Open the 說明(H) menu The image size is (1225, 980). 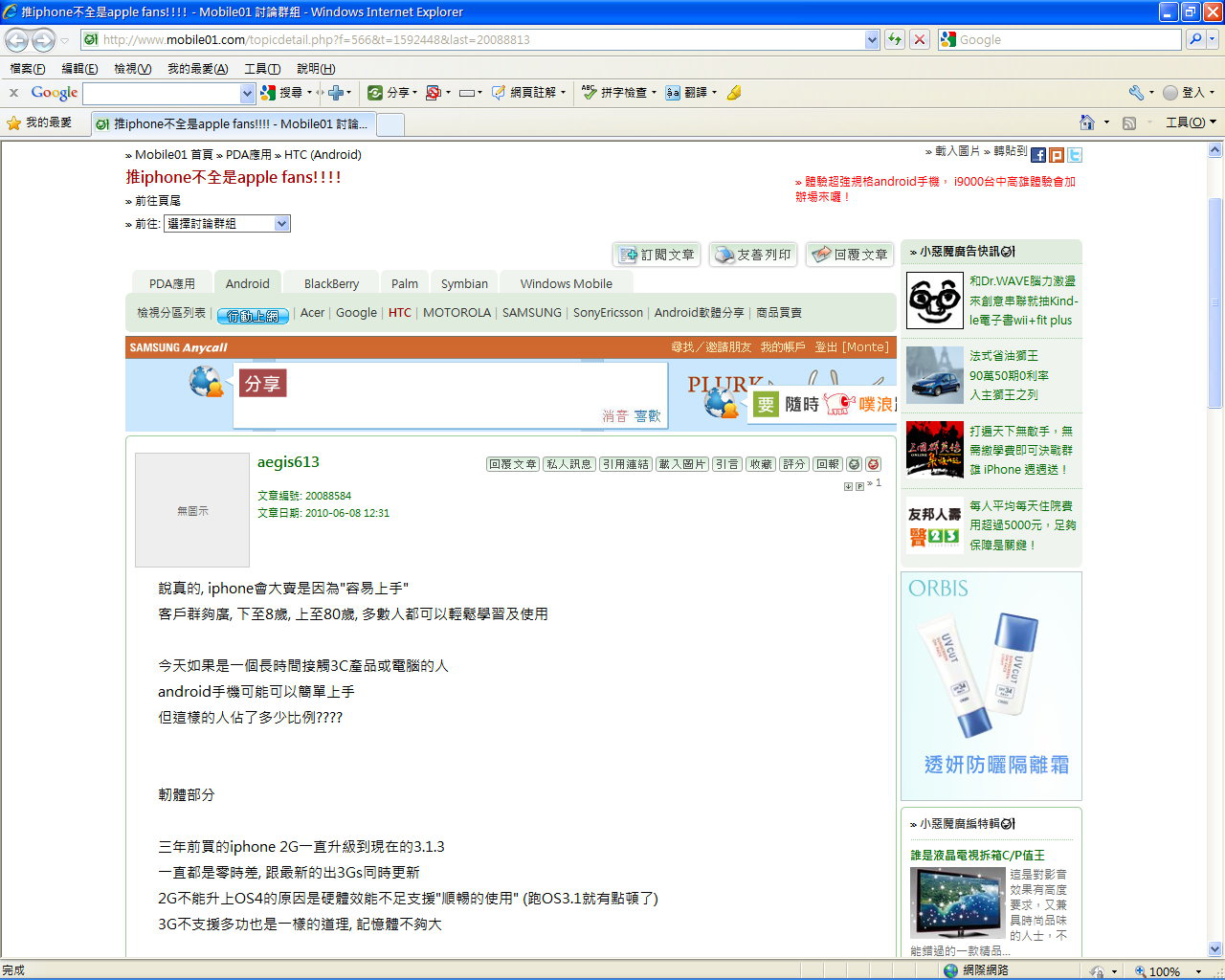coord(316,69)
